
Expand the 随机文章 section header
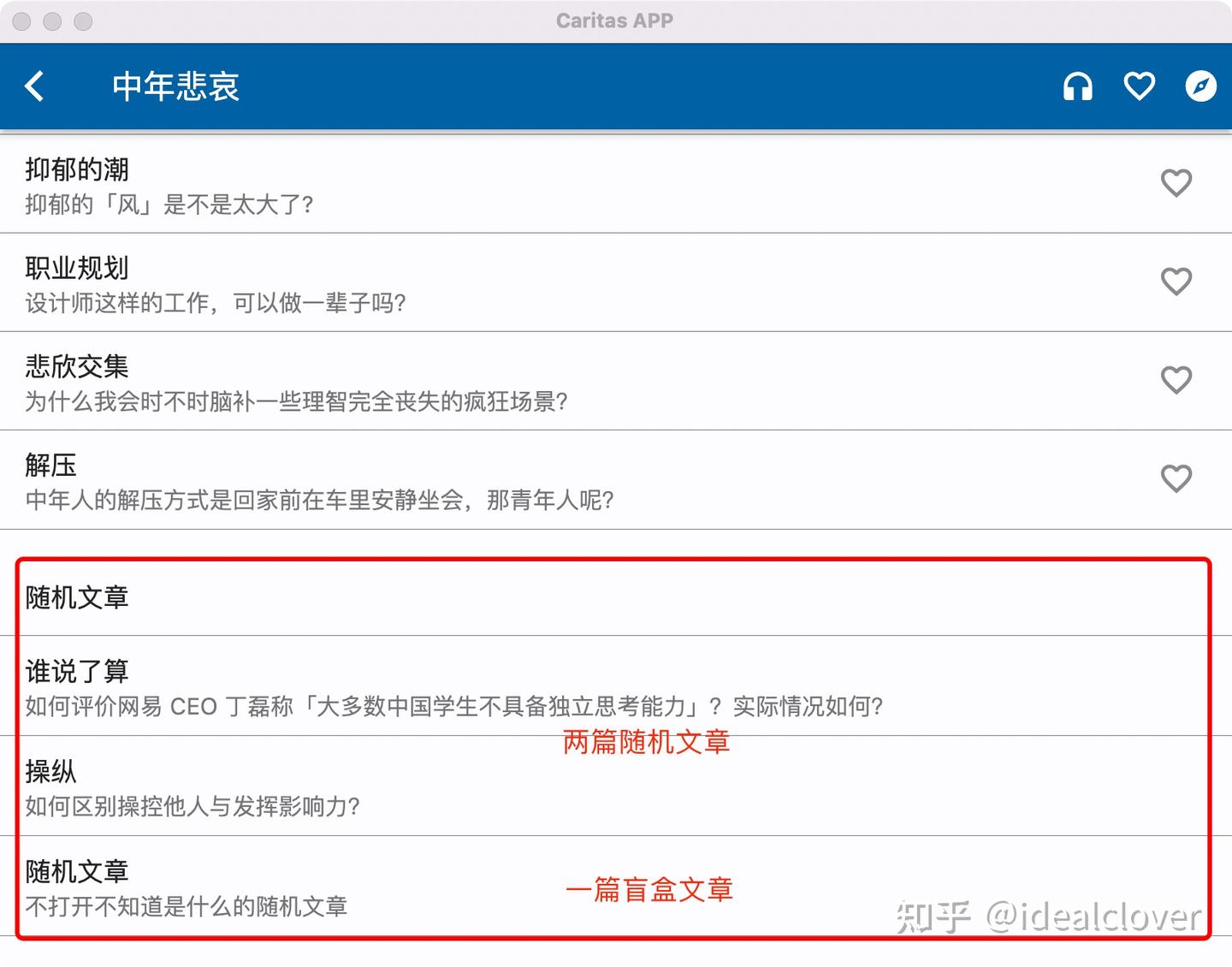click(75, 598)
